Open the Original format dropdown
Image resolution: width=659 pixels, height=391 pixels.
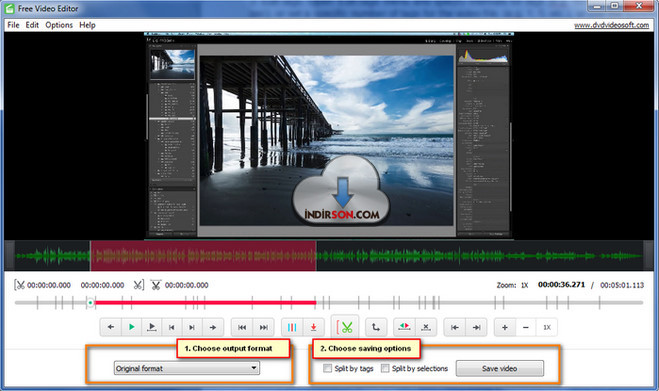[187, 368]
